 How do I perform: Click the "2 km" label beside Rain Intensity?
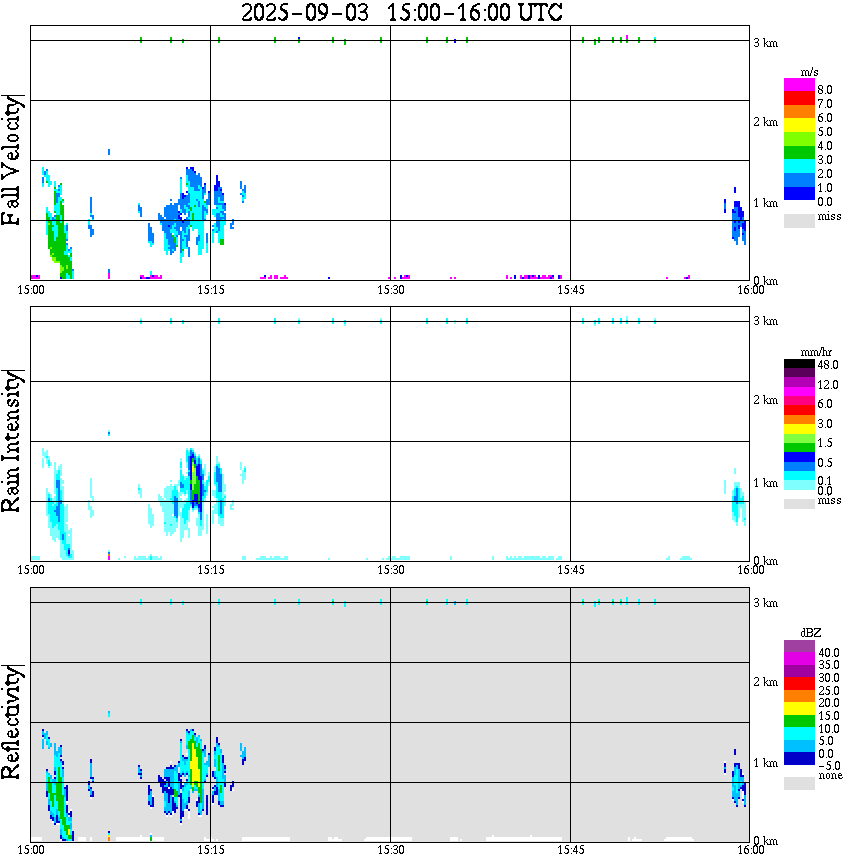click(x=765, y=400)
